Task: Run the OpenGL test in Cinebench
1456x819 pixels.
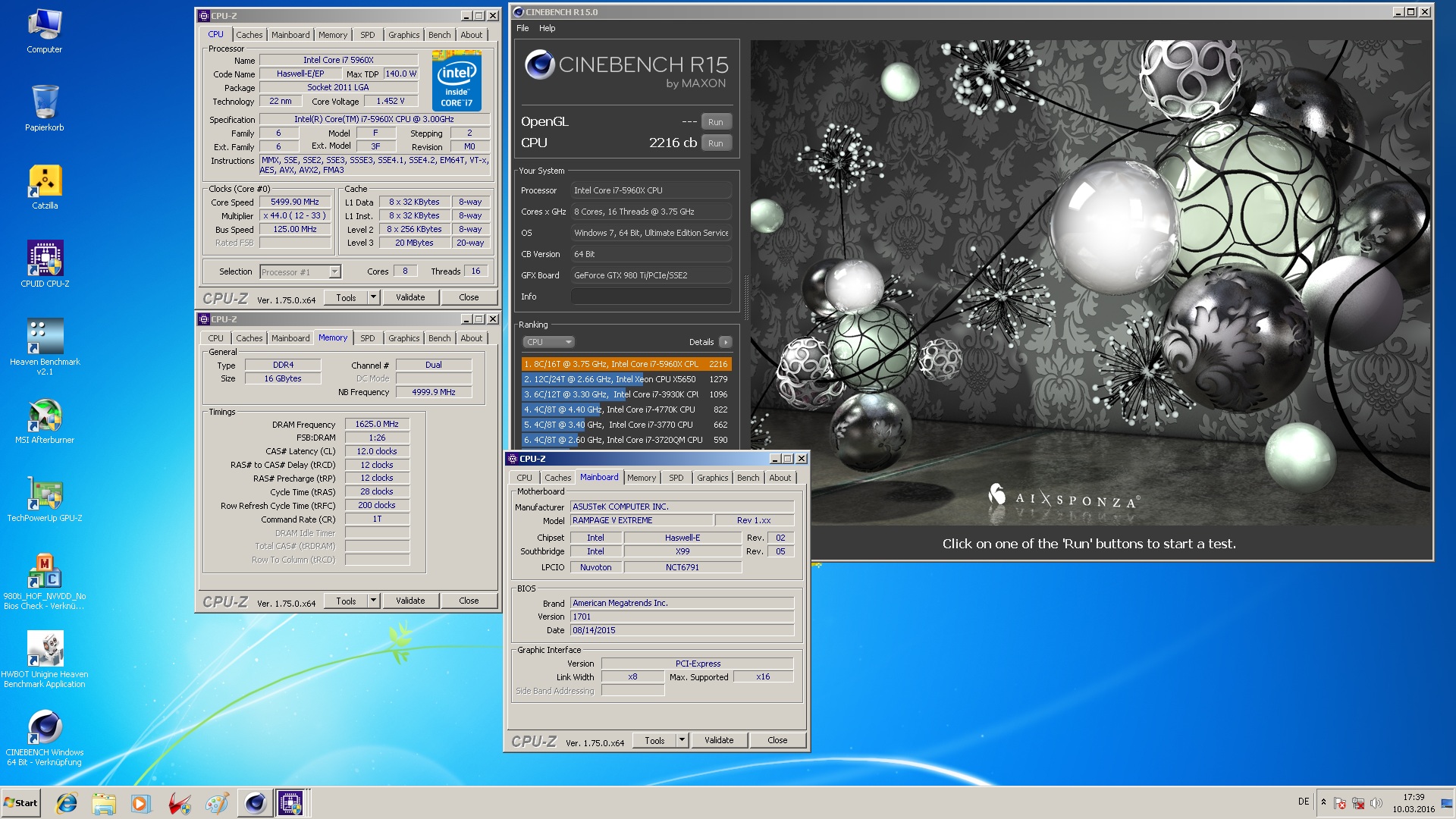Action: [x=715, y=122]
